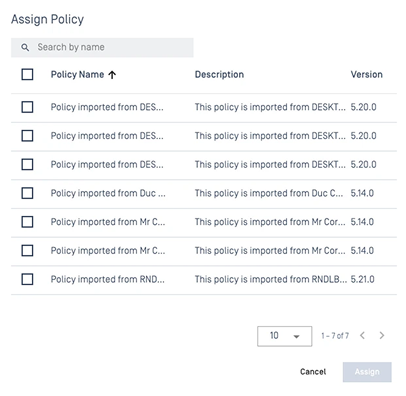This screenshot has height=396, width=406.
Task: Focus the Search by name field
Action: [x=102, y=47]
